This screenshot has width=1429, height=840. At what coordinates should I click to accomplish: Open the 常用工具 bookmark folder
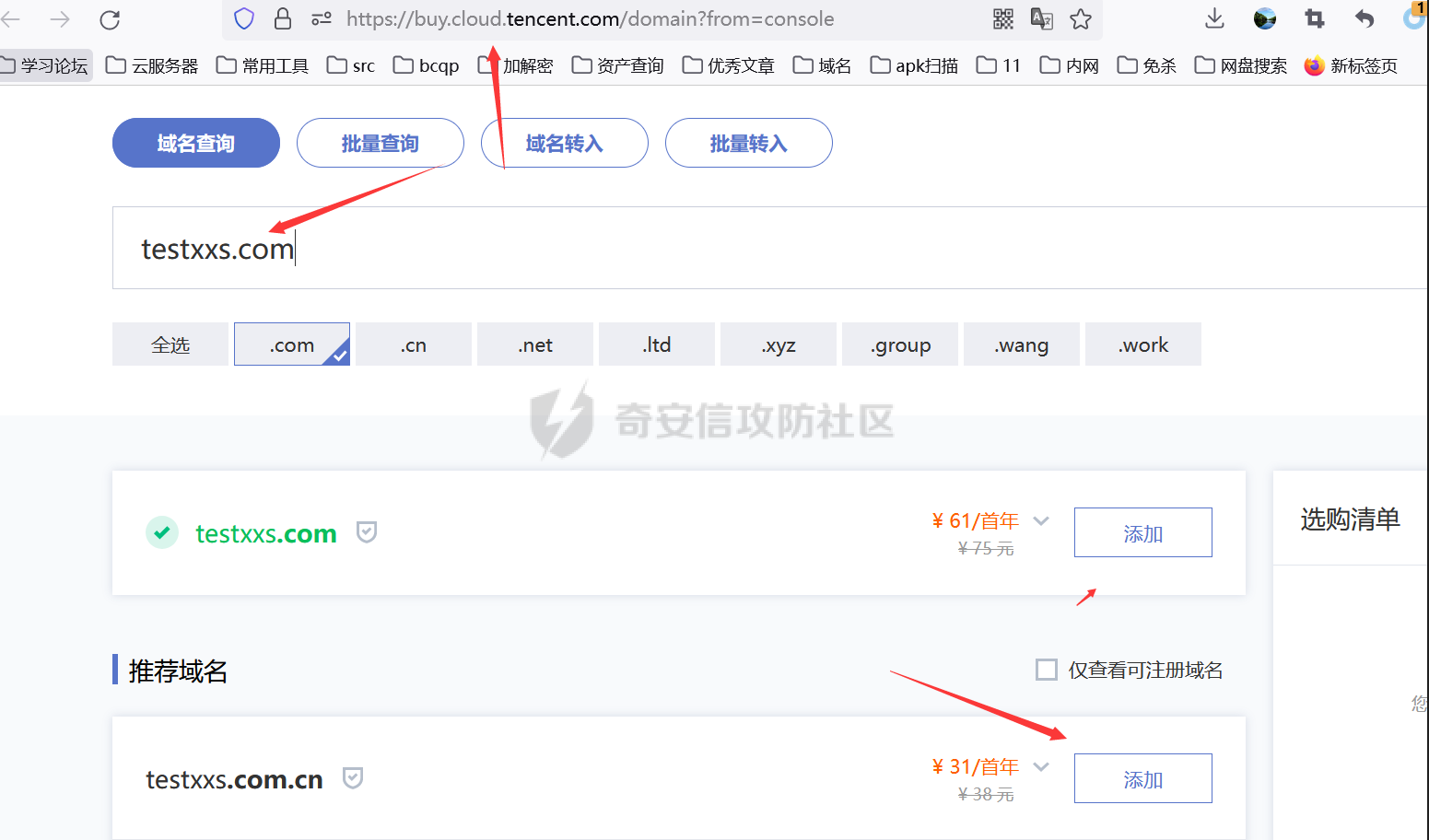pos(263,65)
